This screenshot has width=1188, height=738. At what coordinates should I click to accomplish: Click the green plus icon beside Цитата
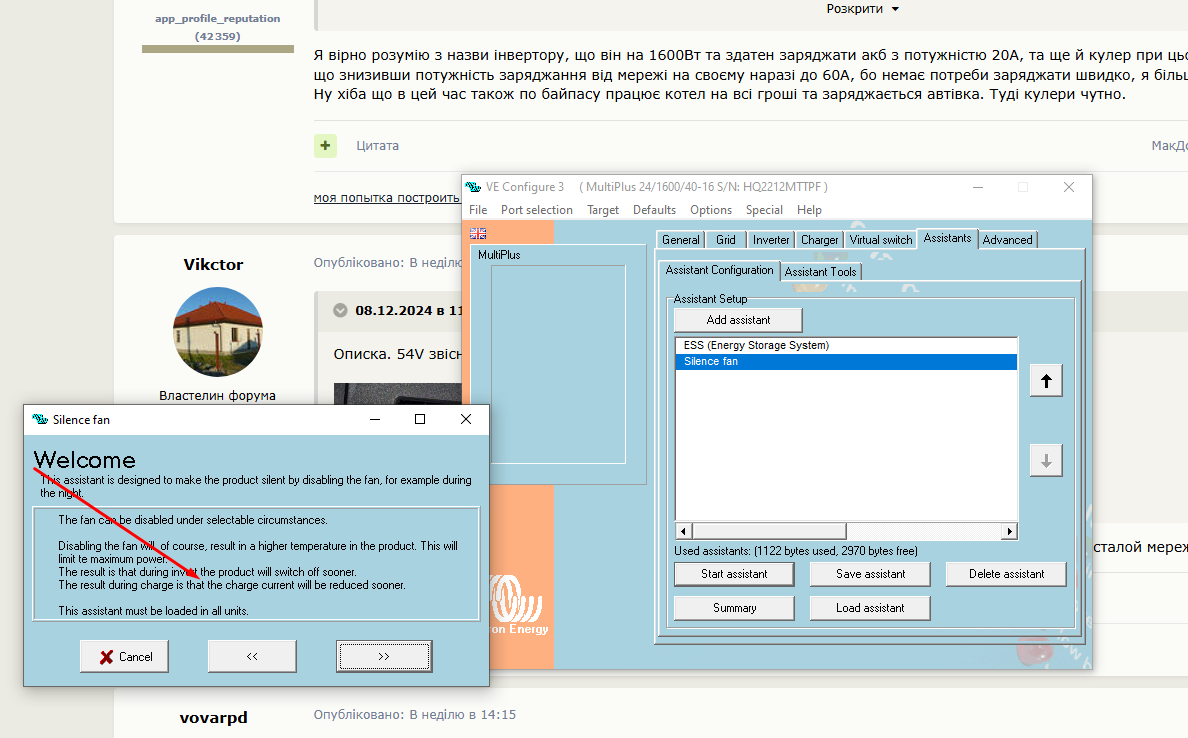click(325, 145)
